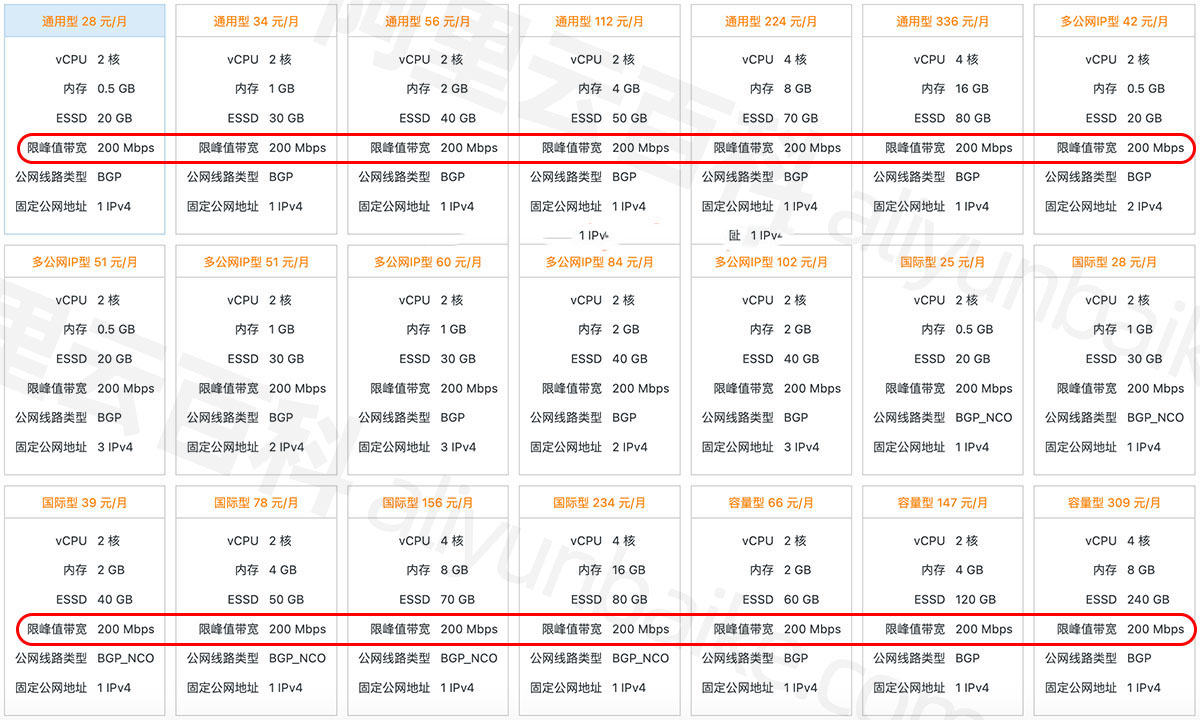Viewport: 1200px width, 720px height.
Task: Click 限峰值带宽 200 Mbps in 通用型 28 card
Action: click(x=91, y=148)
